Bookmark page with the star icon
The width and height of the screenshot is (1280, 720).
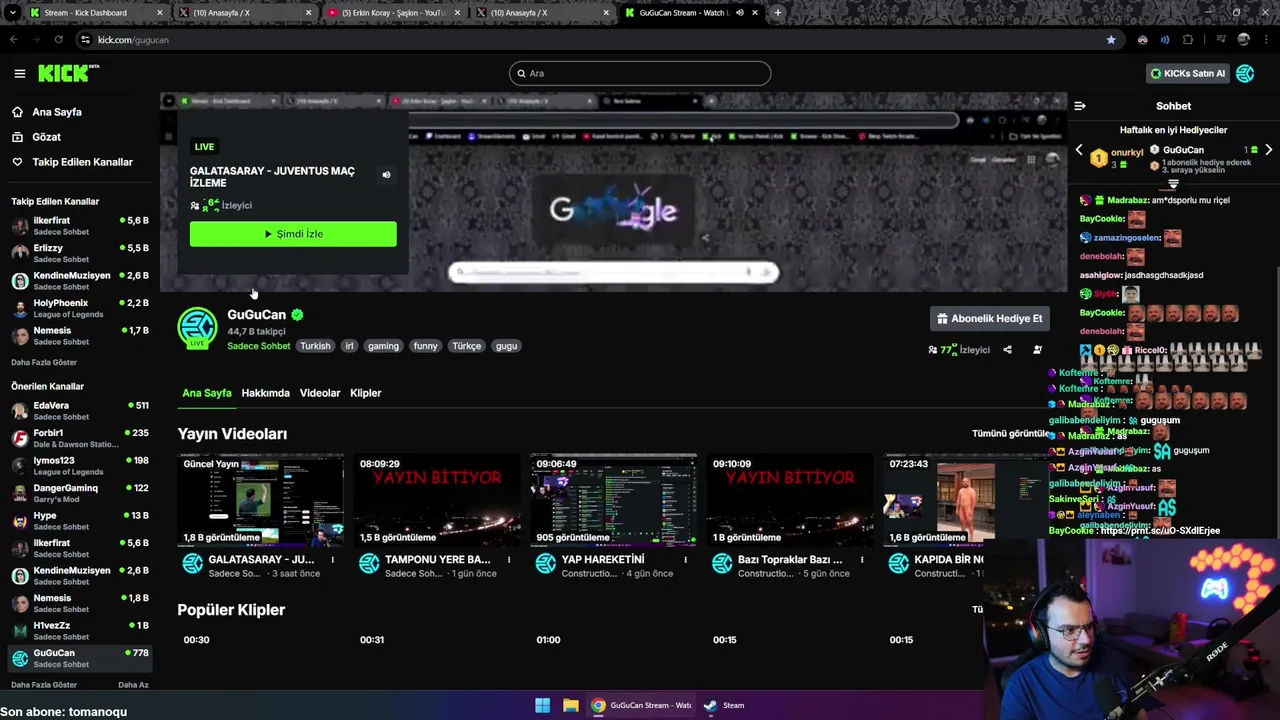point(1111,40)
